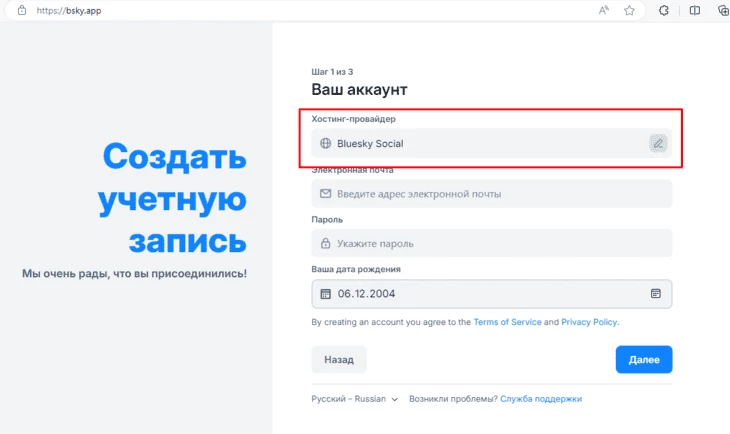Click the Далее button

(x=644, y=359)
